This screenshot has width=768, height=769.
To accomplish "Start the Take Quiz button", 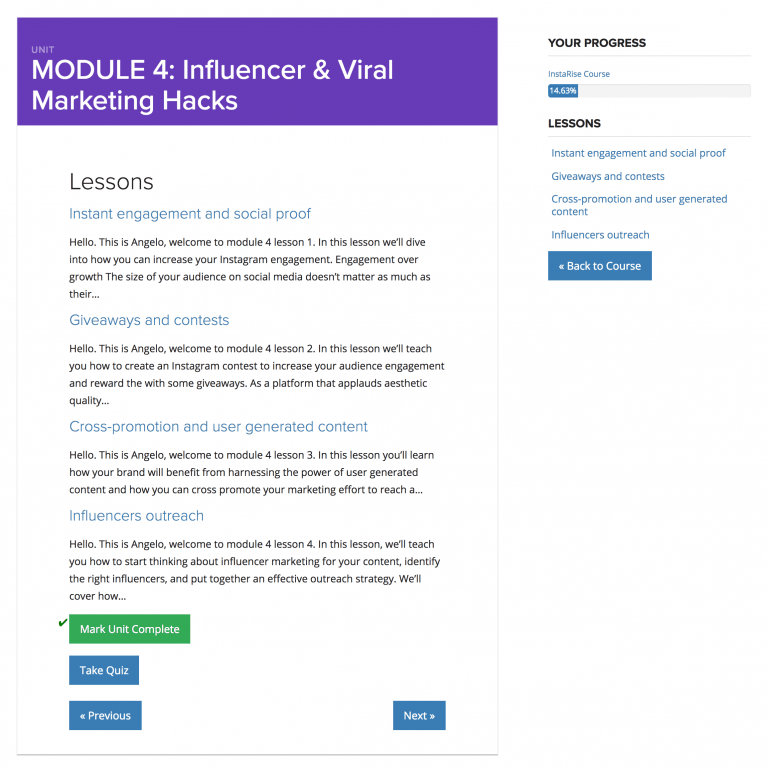I will (104, 670).
